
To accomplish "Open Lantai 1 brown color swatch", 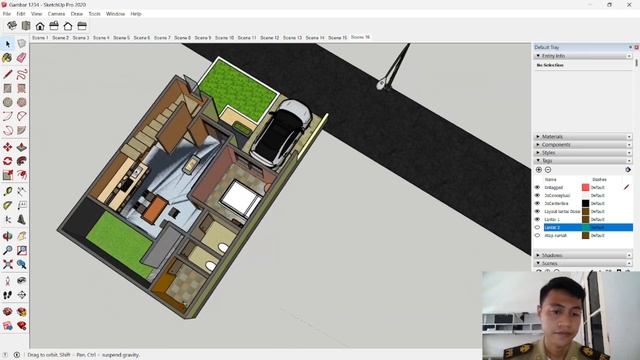I will point(585,220).
